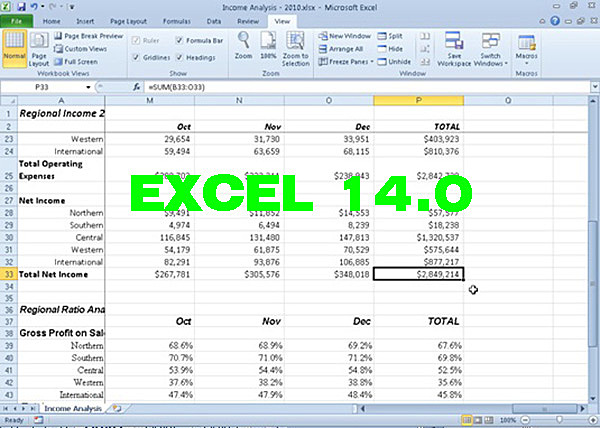Click formula bar with =SUM(B33:O33)
Image resolution: width=600 pixels, height=428 pixels.
[367, 87]
